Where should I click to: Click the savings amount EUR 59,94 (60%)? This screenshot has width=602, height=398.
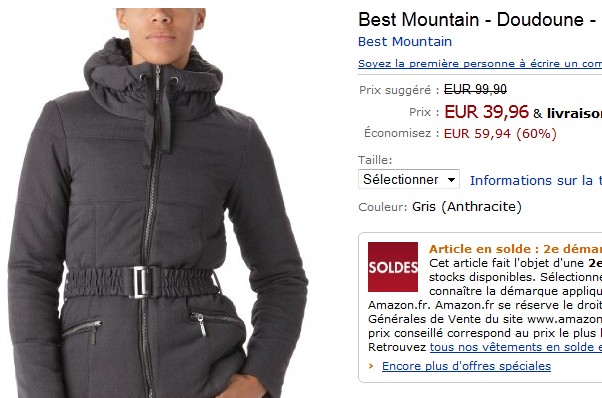[500, 134]
